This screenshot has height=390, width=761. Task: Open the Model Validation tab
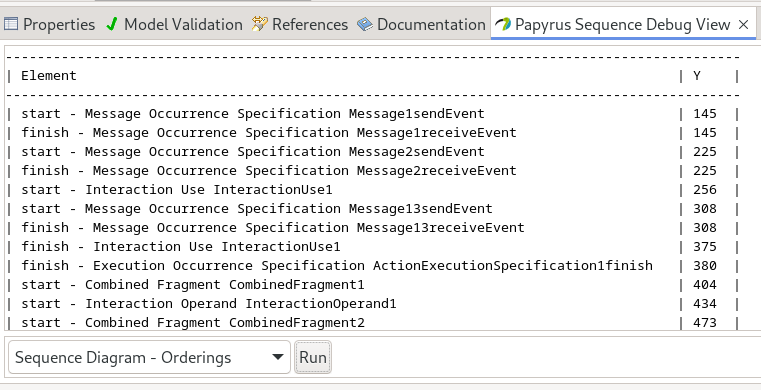[175, 24]
